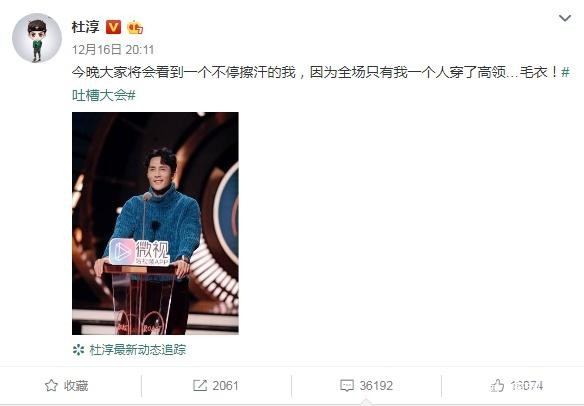This screenshot has width=584, height=406.
Task: Click the orange V verified badge
Action: [x=114, y=27]
